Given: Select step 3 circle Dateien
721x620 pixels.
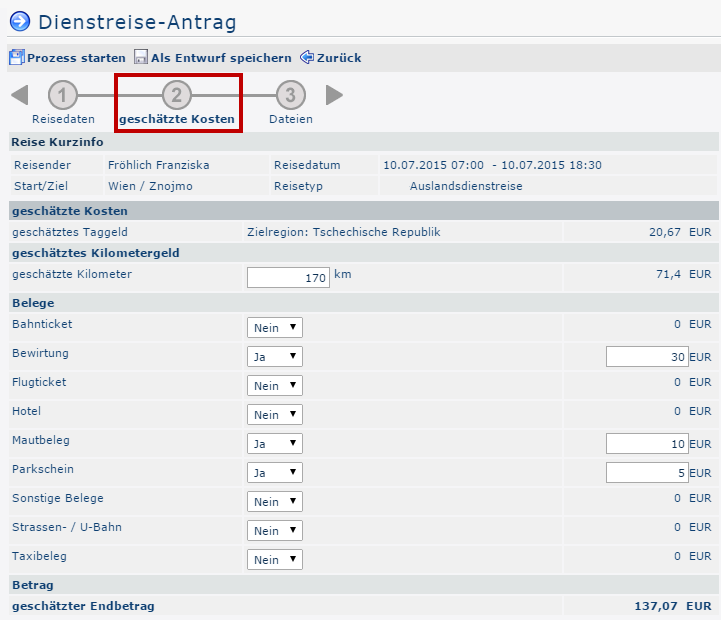Looking at the screenshot, I should coord(290,95).
